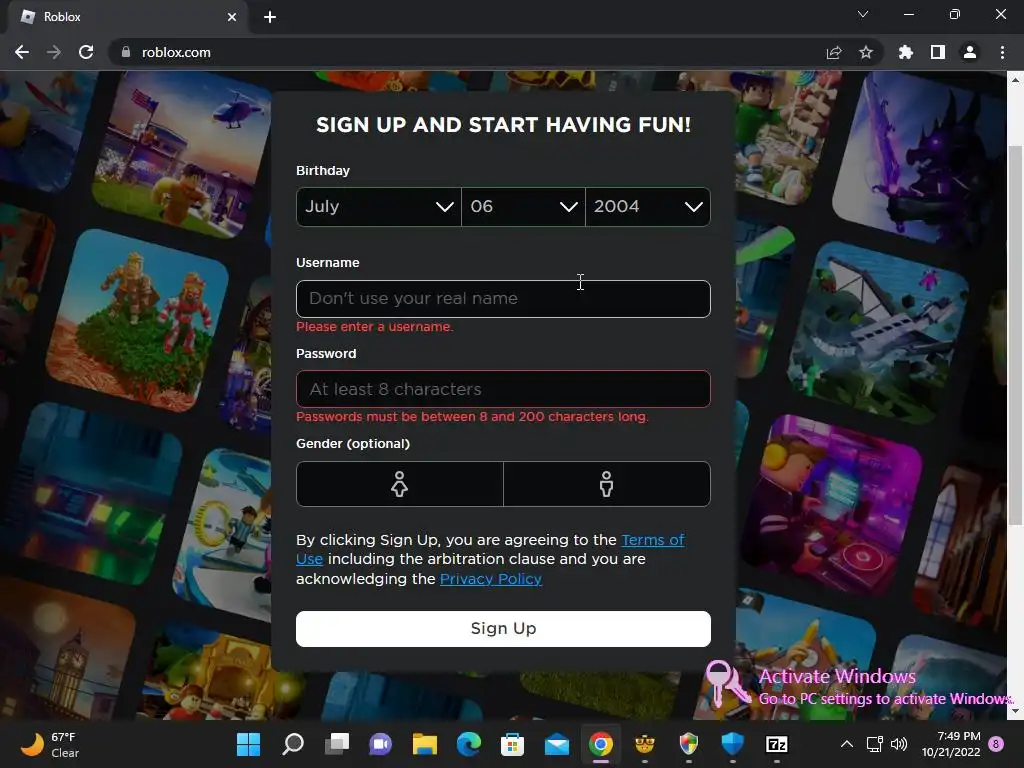Open the birthday month dropdown showing July
This screenshot has width=1024, height=768.
(x=379, y=207)
